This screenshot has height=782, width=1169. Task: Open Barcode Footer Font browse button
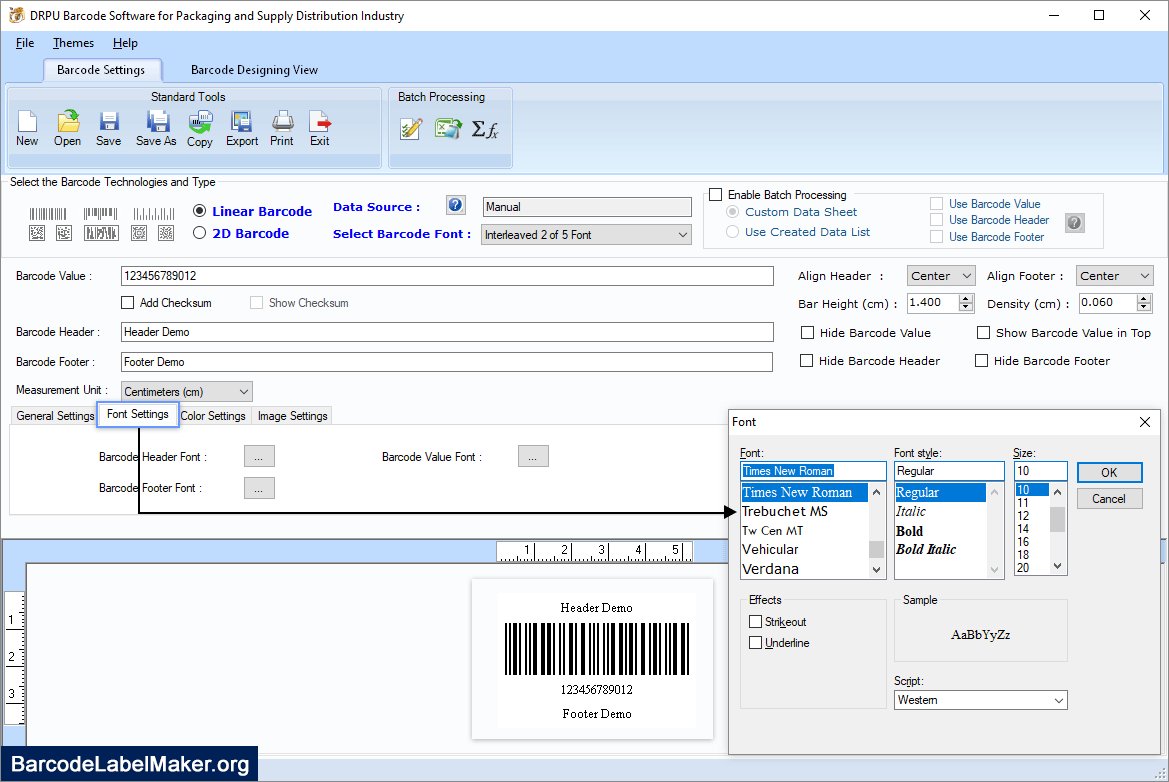tap(259, 488)
